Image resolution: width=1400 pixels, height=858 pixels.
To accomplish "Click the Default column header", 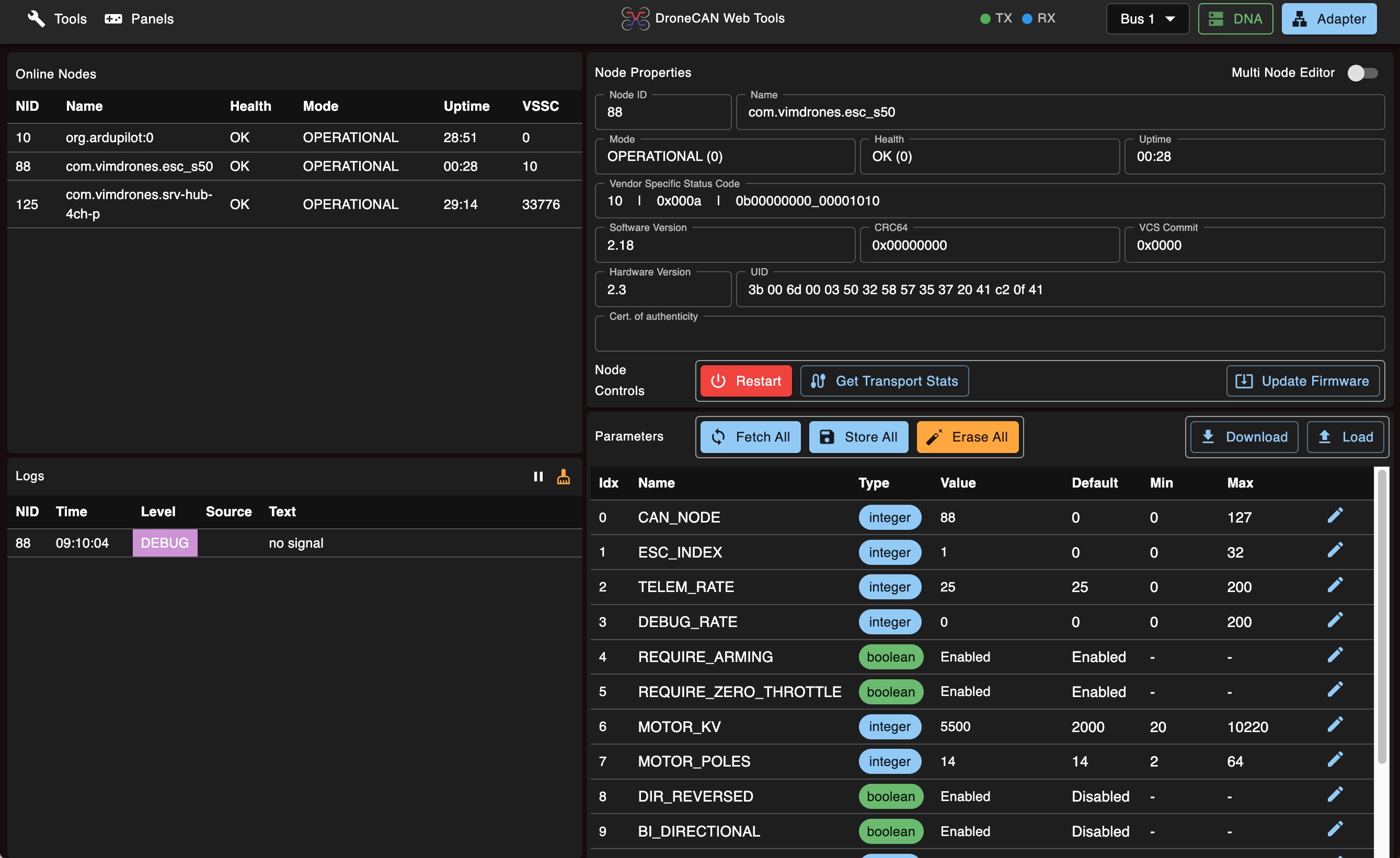I will (1094, 483).
